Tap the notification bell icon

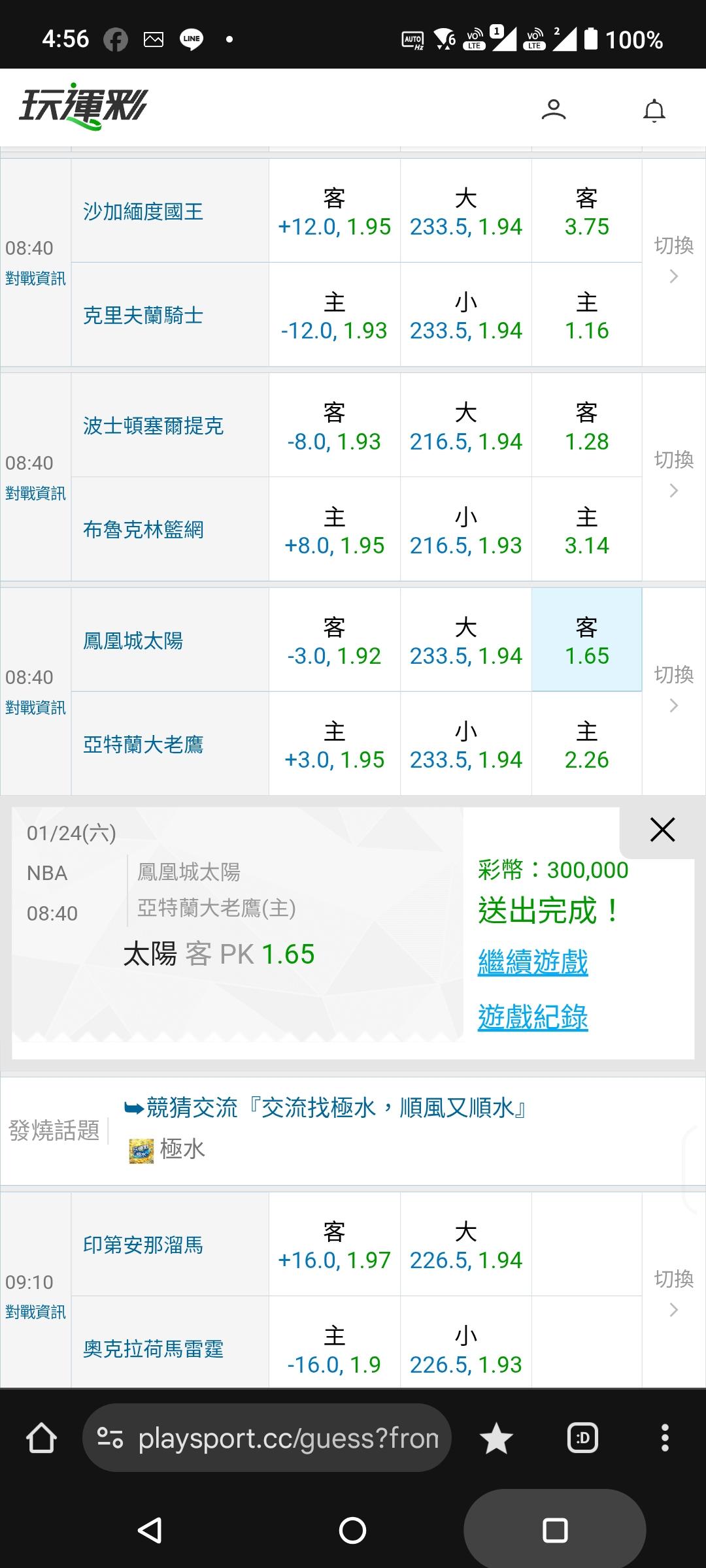click(x=654, y=110)
